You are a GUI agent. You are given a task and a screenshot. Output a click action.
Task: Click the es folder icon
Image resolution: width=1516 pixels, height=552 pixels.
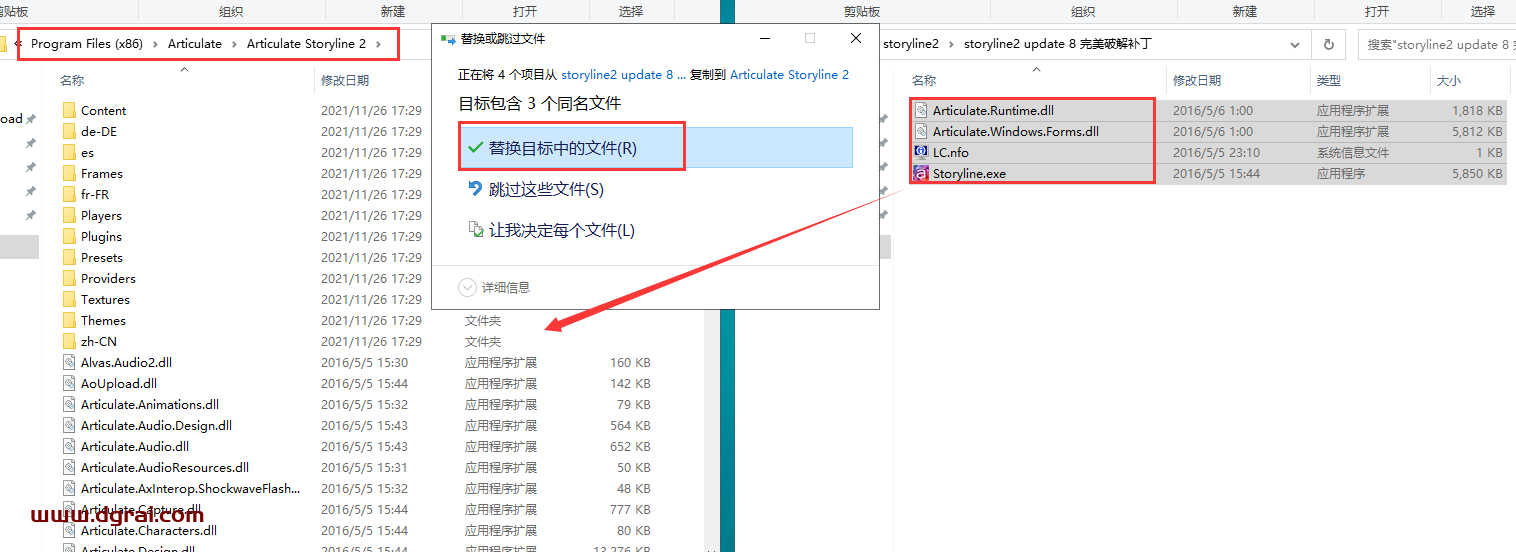point(69,152)
